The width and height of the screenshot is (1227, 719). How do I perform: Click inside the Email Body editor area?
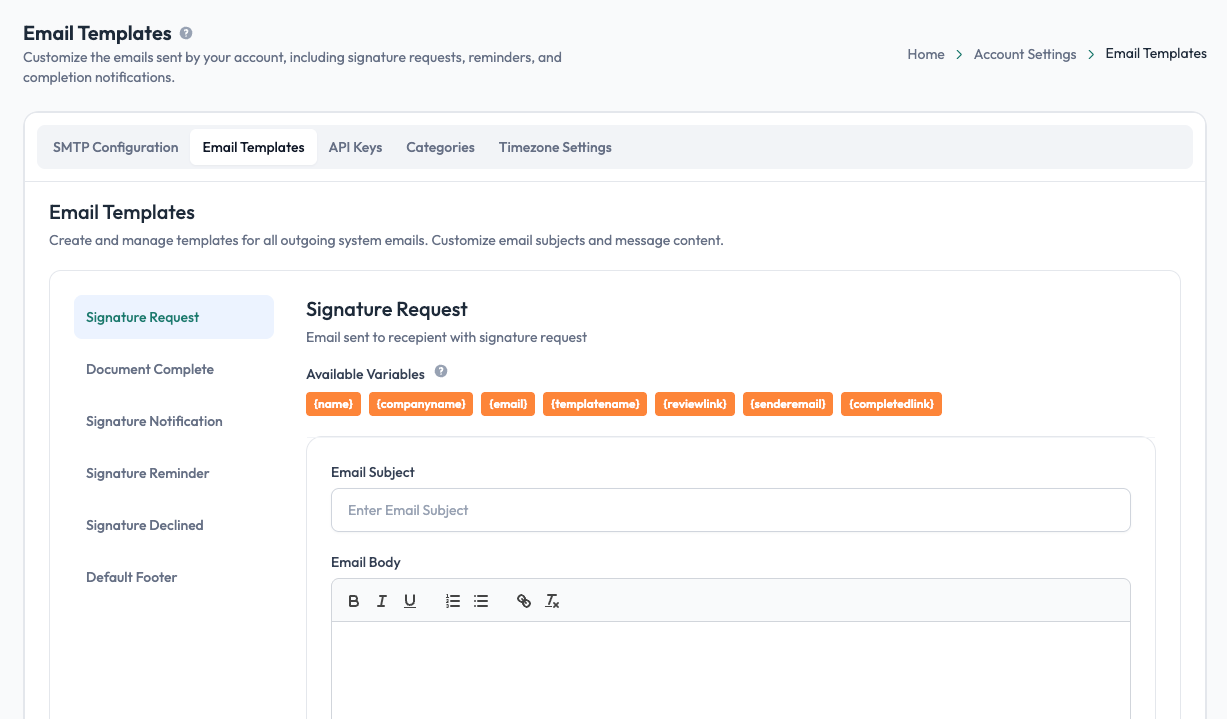click(x=731, y=670)
